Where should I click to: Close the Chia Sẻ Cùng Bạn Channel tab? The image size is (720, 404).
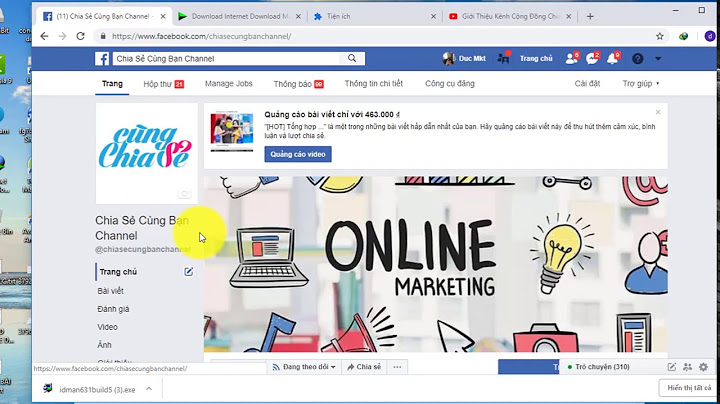coord(163,16)
